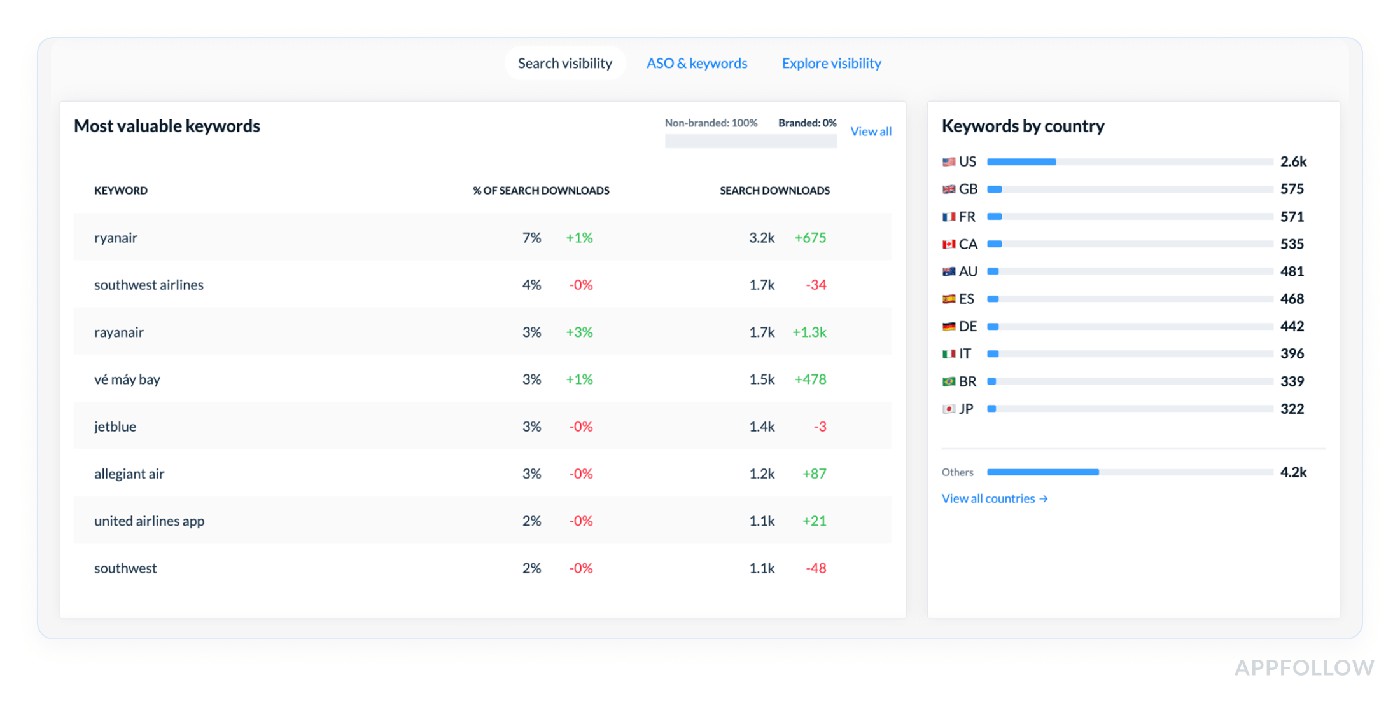
Task: Click the Others keywords progress bar
Action: click(x=1130, y=472)
